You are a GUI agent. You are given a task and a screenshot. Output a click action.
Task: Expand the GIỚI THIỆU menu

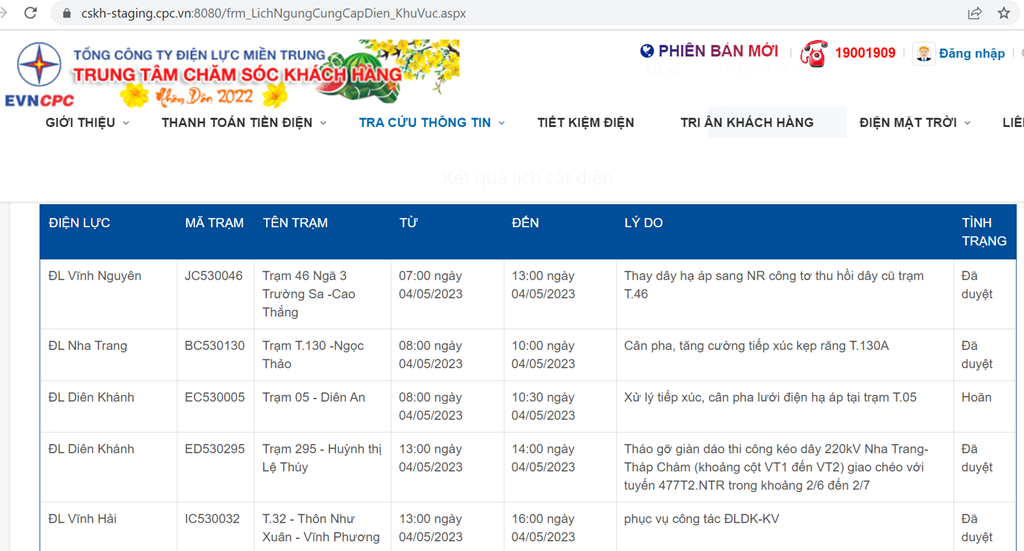point(87,122)
